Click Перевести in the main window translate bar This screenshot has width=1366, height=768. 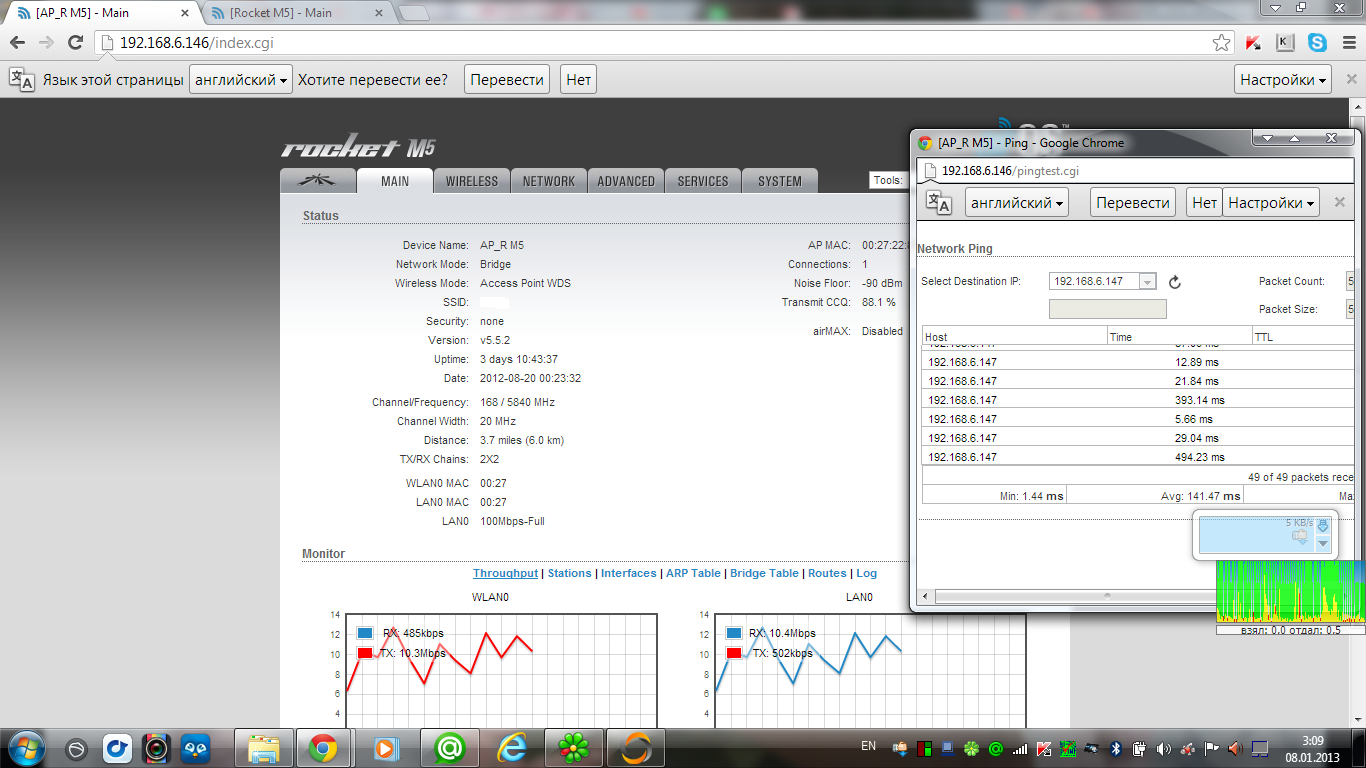coord(507,80)
